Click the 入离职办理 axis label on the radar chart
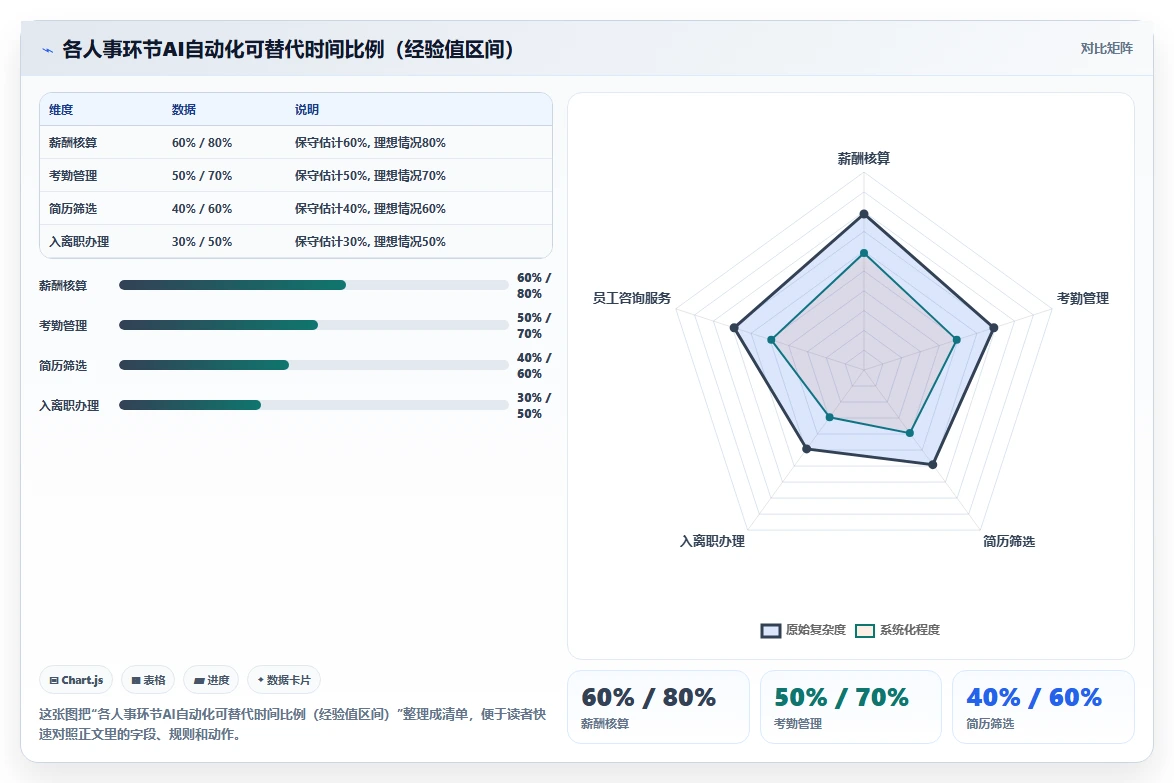1174x783 pixels. [x=712, y=540]
